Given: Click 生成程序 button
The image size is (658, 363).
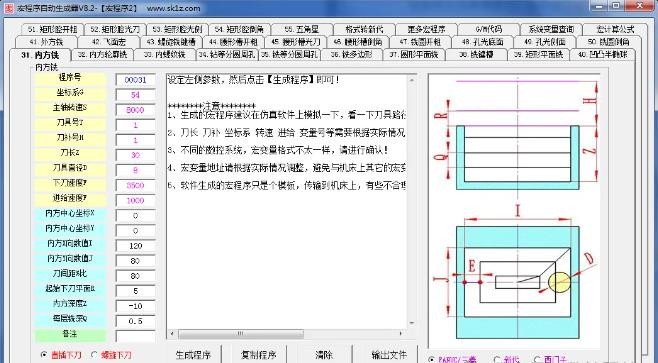Looking at the screenshot, I should click(x=193, y=355).
